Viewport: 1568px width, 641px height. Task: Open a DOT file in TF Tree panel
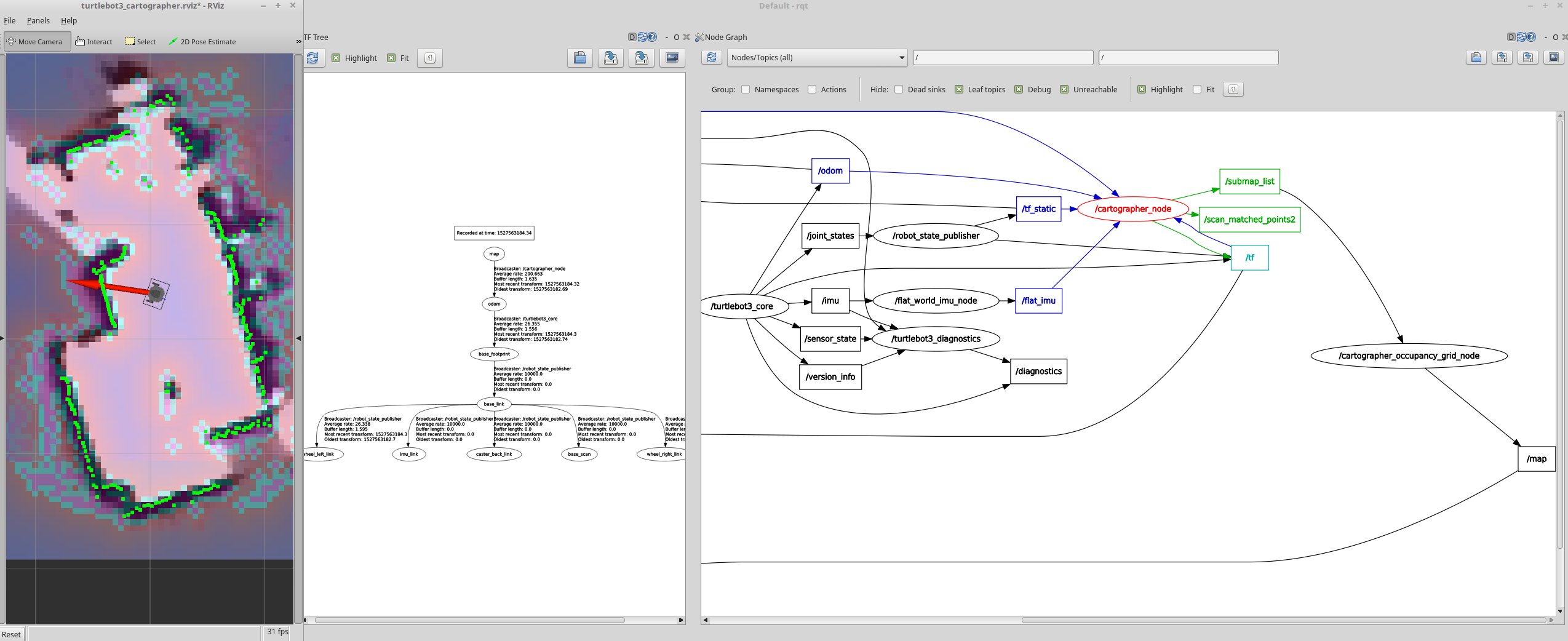(x=579, y=58)
